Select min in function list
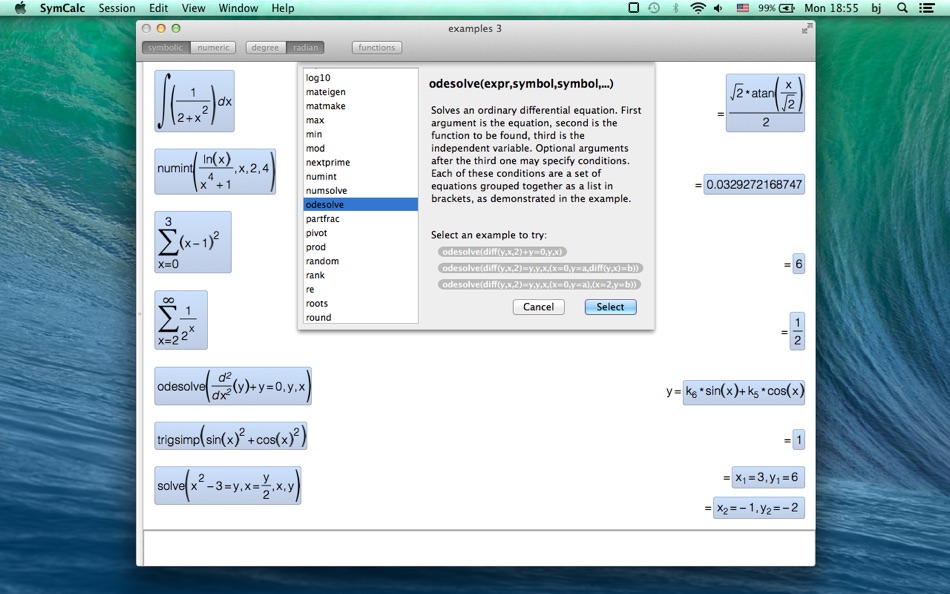 (360, 134)
